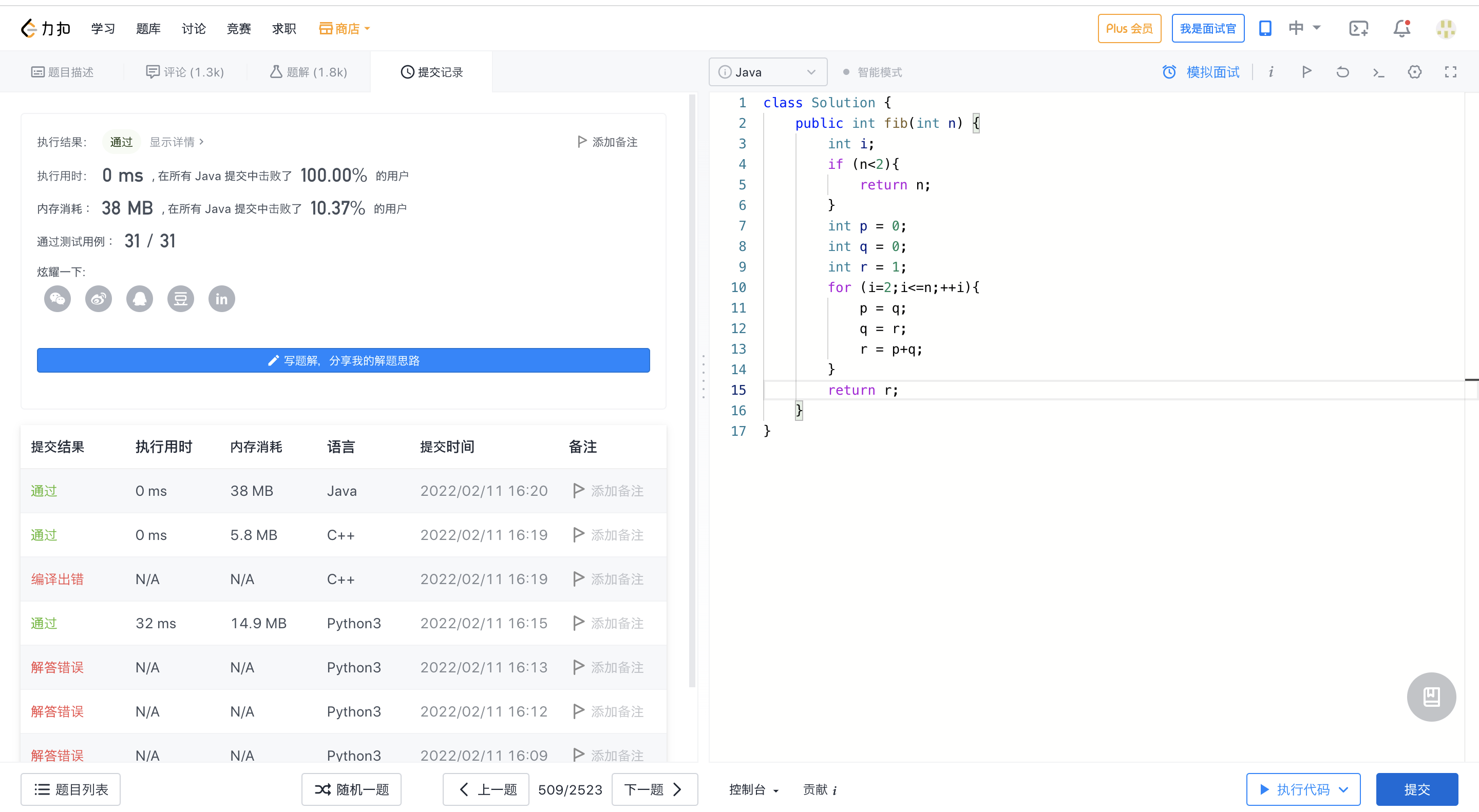Share result to WeChat
Image resolution: width=1479 pixels, height=812 pixels.
point(58,298)
